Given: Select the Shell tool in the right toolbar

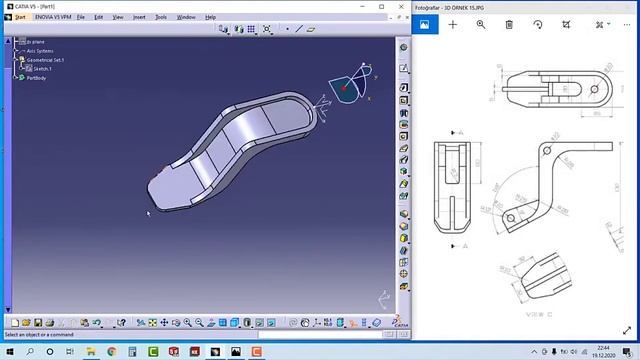Looking at the screenshot, I should coord(403,250).
